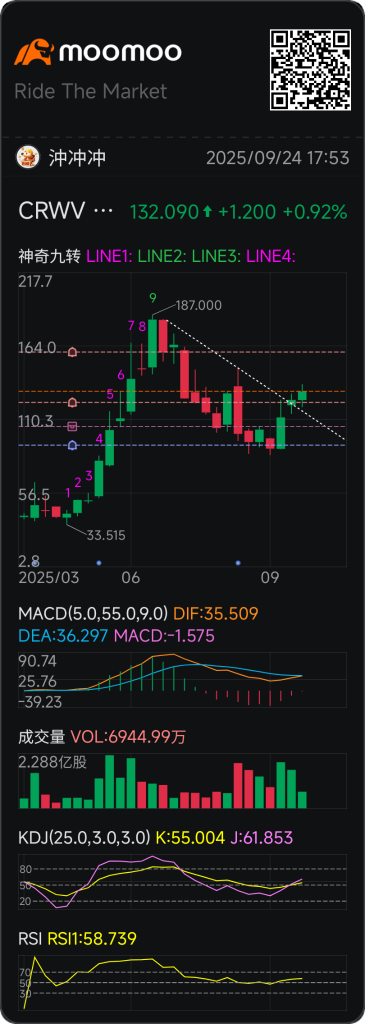Click the price 132.090

point(164,212)
